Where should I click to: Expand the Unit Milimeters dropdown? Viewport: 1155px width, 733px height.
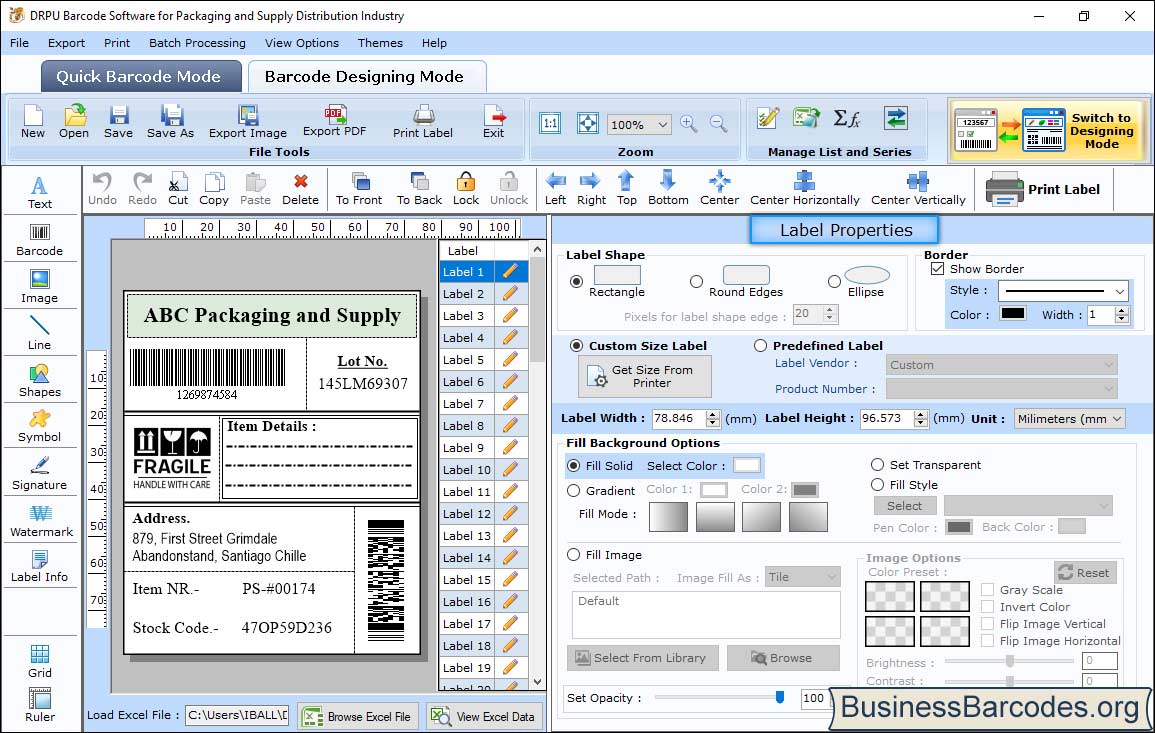1070,418
